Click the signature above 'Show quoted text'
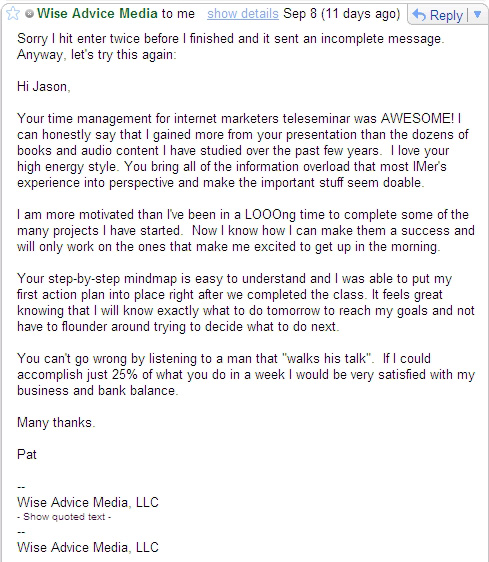 click(x=88, y=503)
